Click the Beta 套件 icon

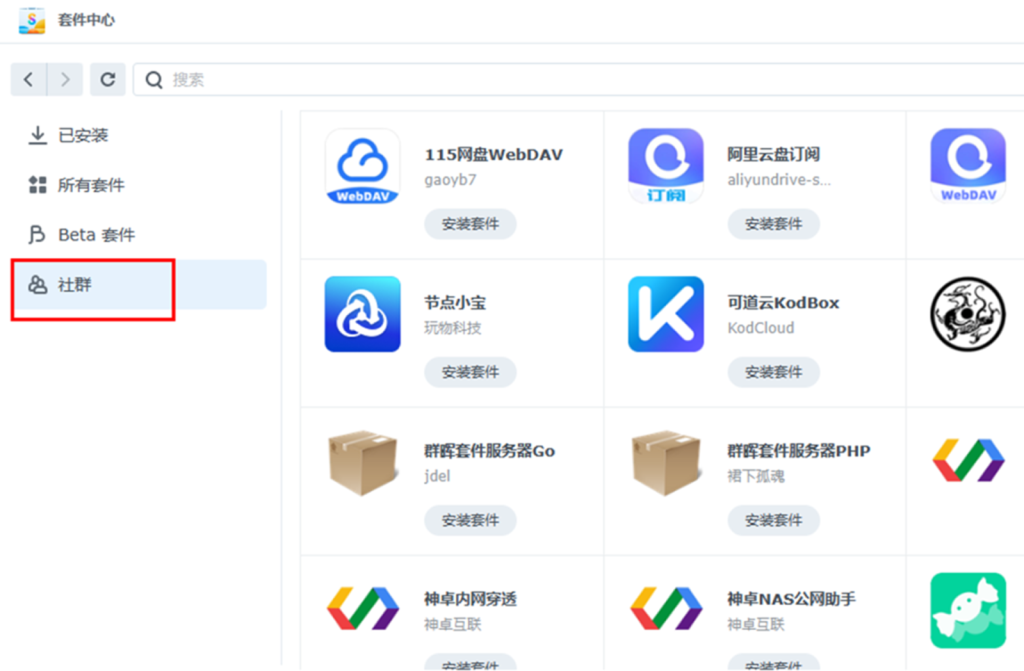tap(37, 235)
